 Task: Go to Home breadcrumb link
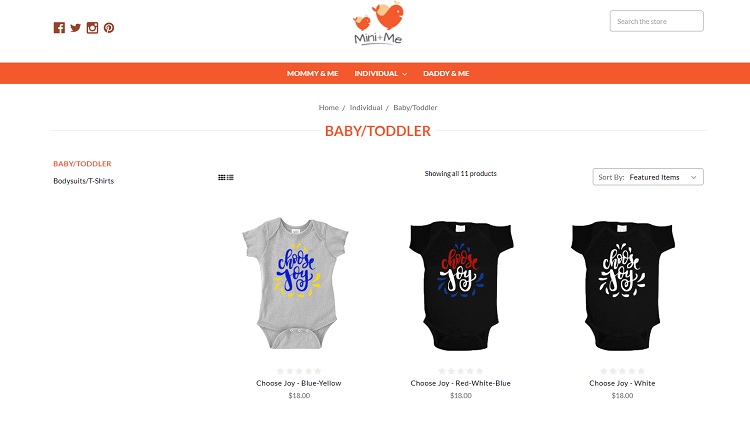pos(329,108)
